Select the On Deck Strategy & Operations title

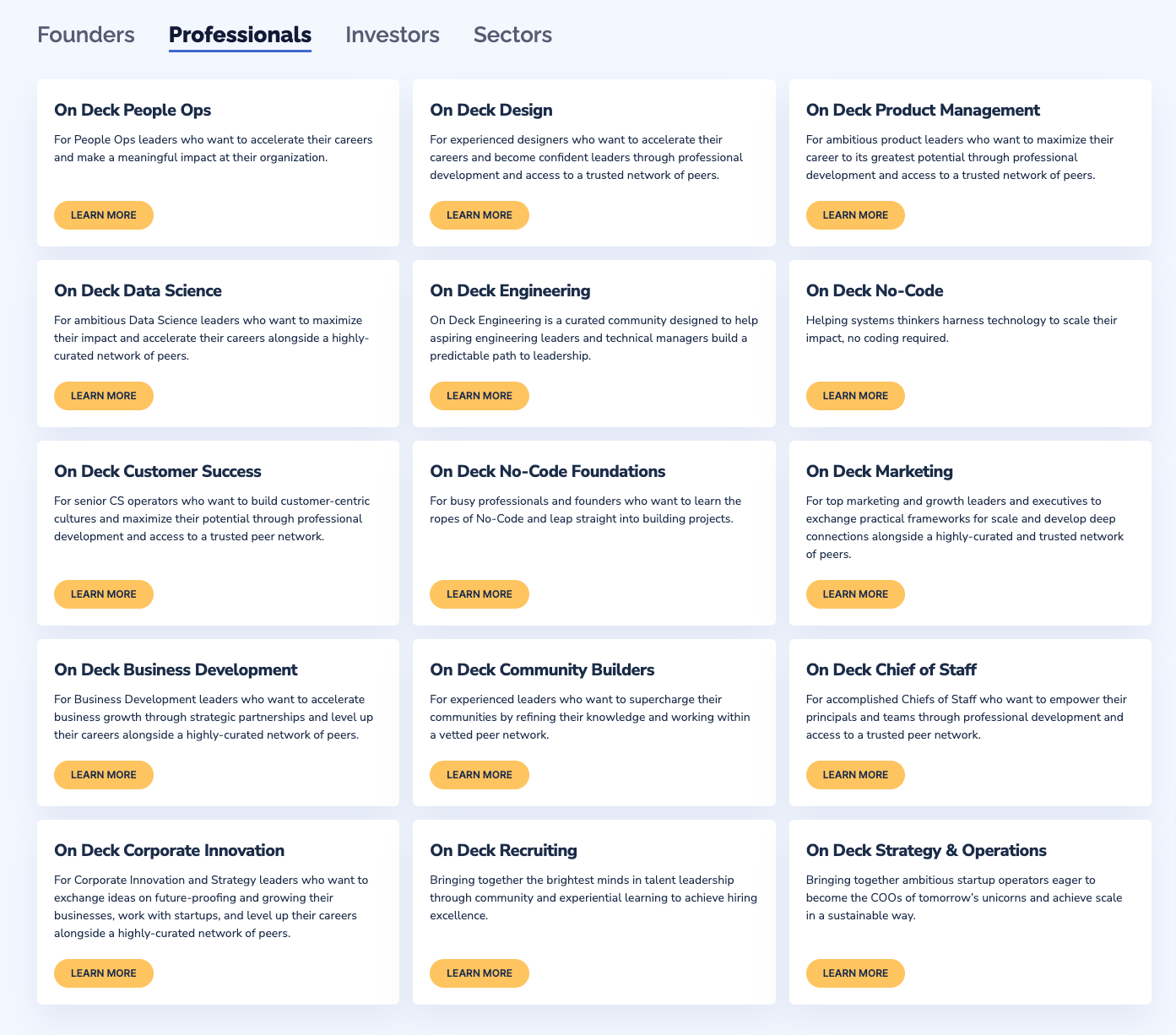926,850
